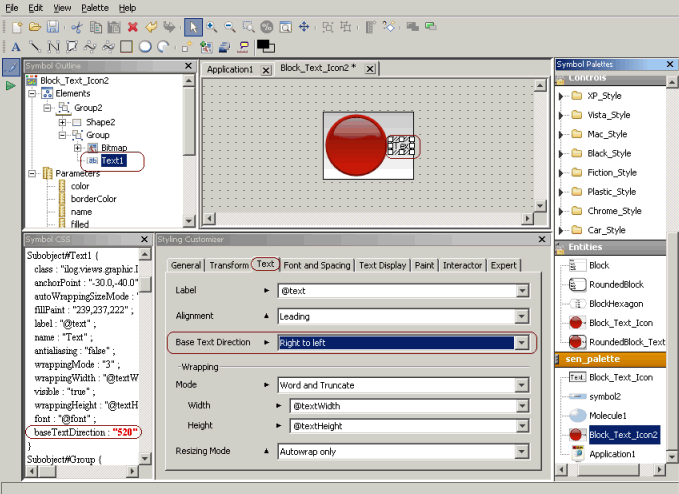Click the black foreground color swatch
679x494 pixels.
(x=265, y=46)
